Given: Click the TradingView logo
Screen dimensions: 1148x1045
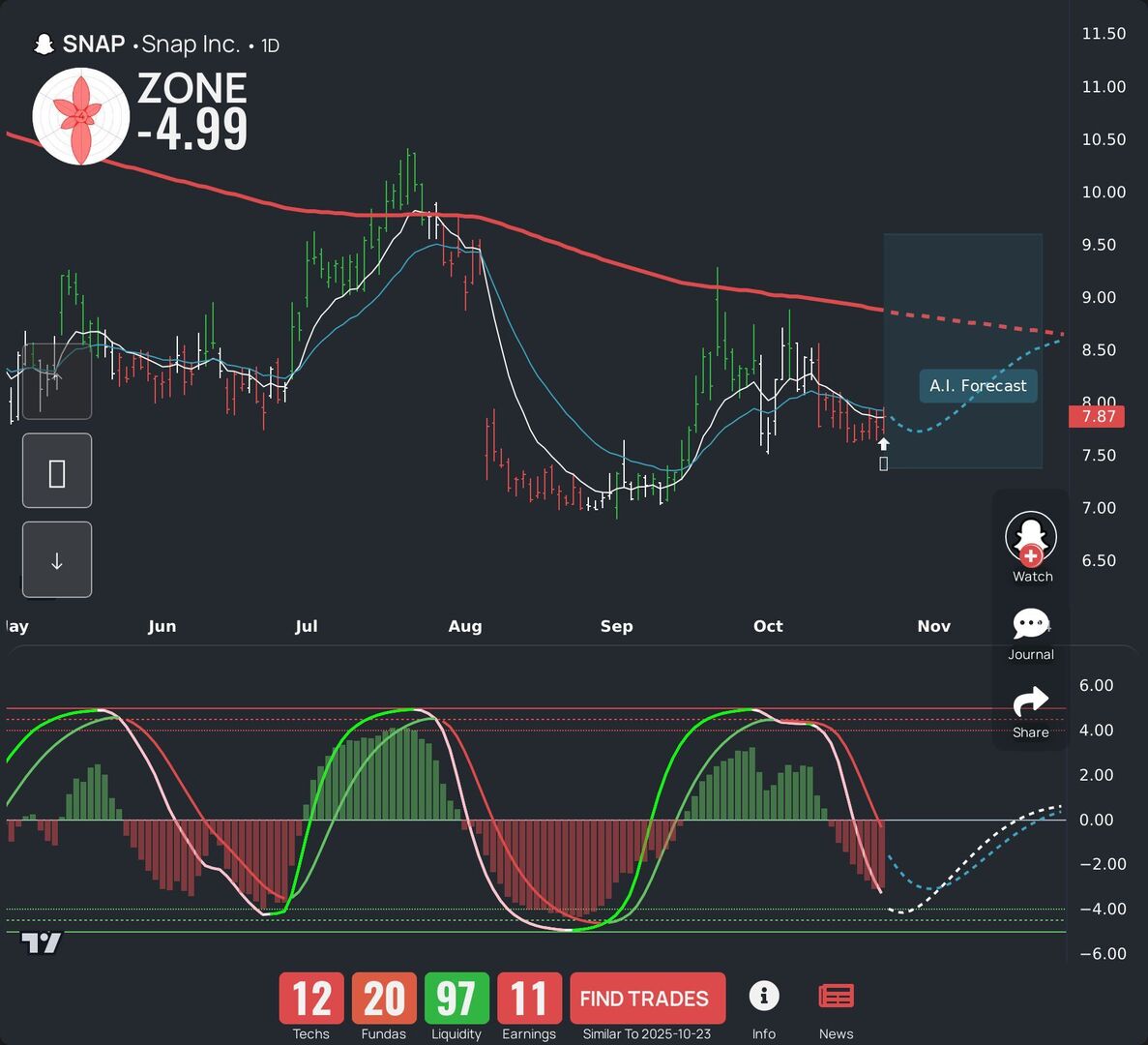Looking at the screenshot, I should pyautogui.click(x=41, y=942).
